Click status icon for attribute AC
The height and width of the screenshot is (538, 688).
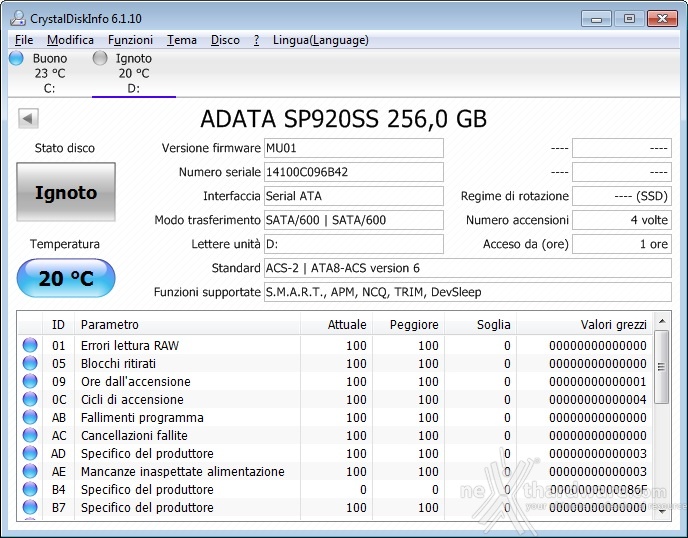30,435
